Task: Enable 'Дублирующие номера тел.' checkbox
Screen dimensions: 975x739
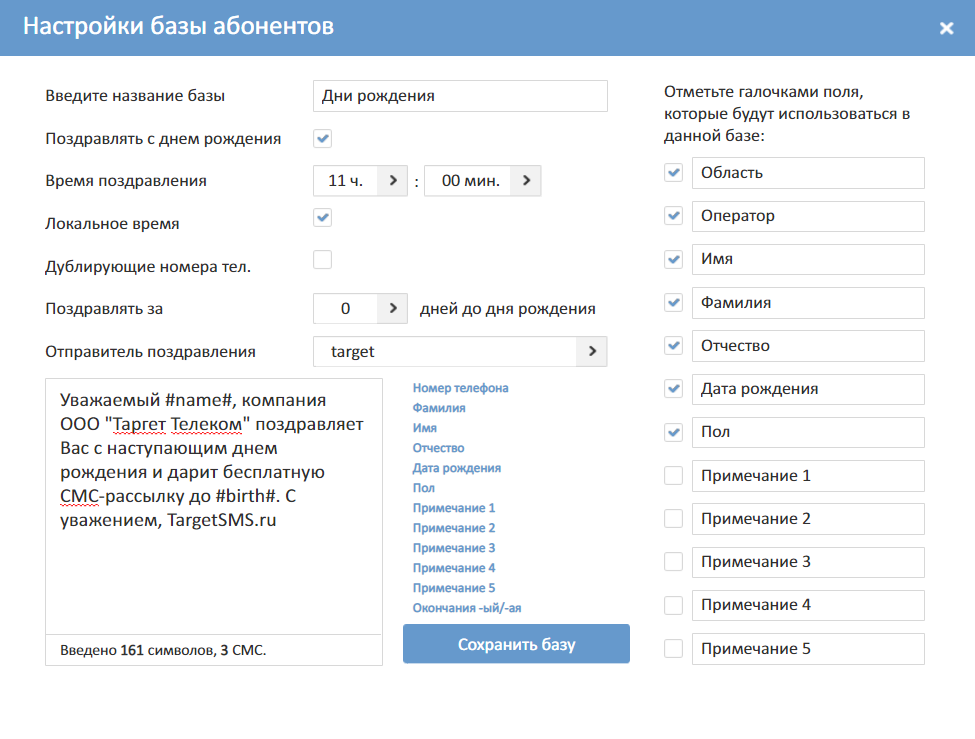Action: (323, 259)
